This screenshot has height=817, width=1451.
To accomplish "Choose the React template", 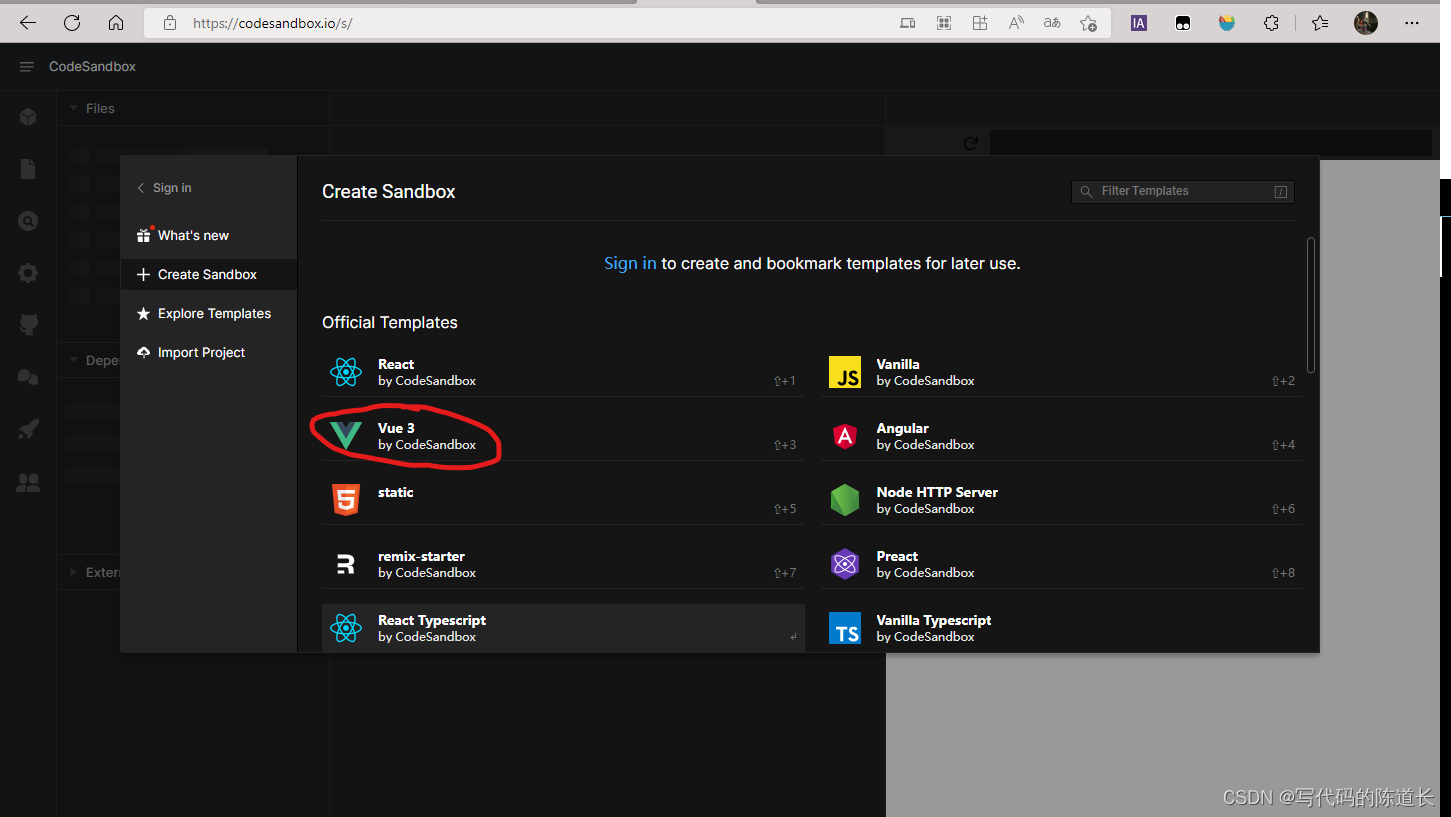I will click(x=563, y=372).
